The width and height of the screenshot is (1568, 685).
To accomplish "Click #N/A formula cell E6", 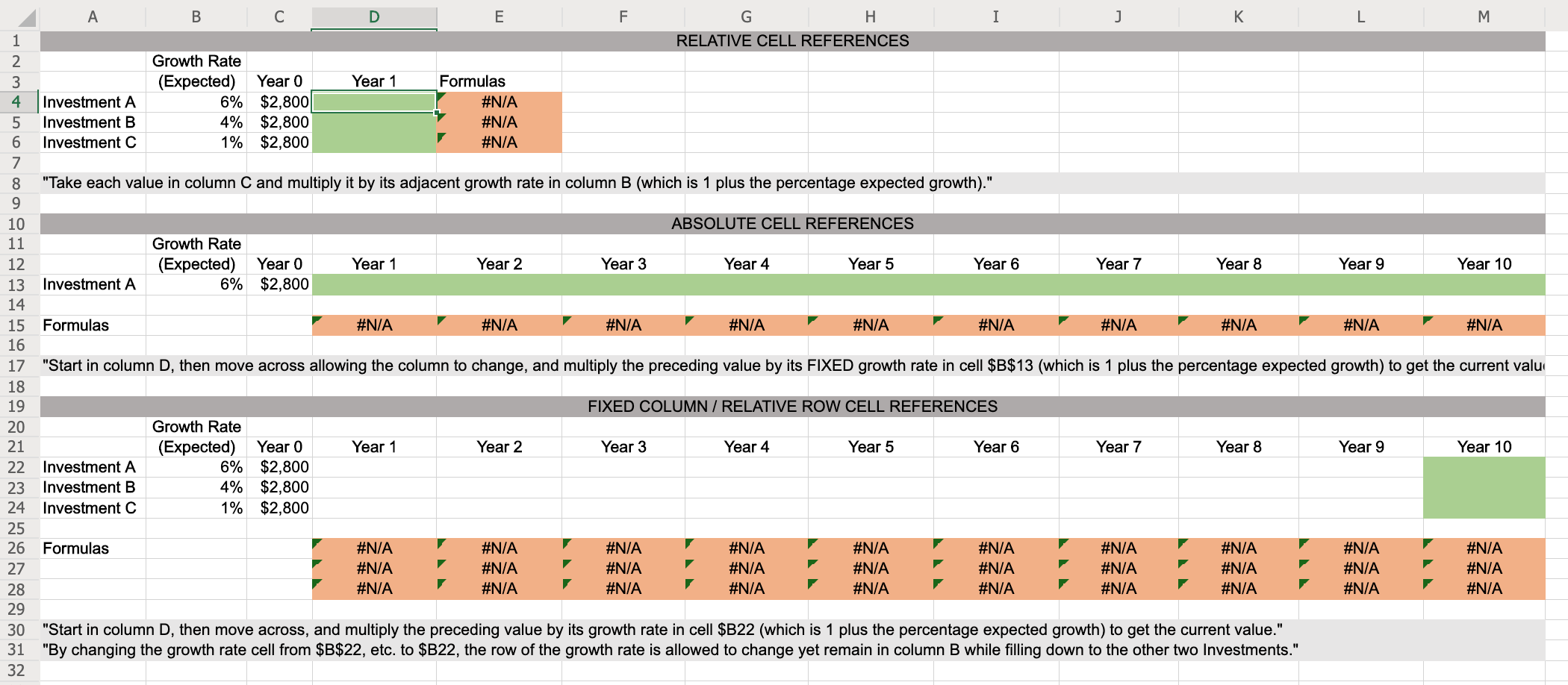I will tap(500, 143).
